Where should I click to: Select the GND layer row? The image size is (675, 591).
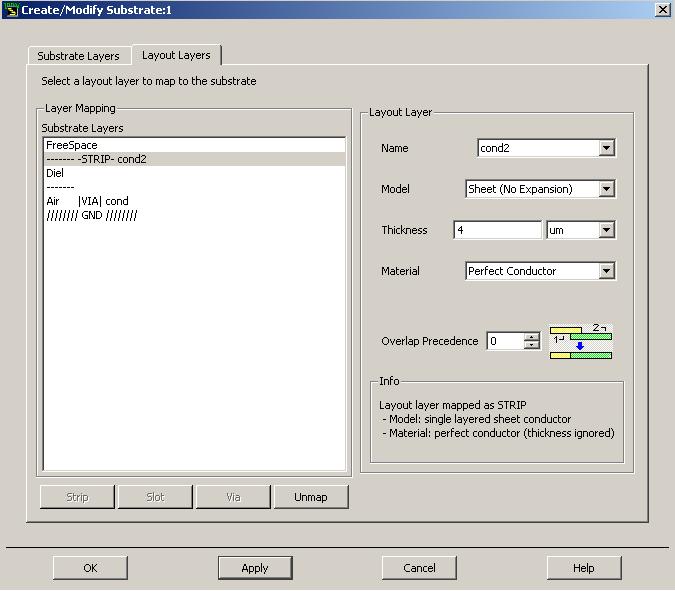pos(194,215)
